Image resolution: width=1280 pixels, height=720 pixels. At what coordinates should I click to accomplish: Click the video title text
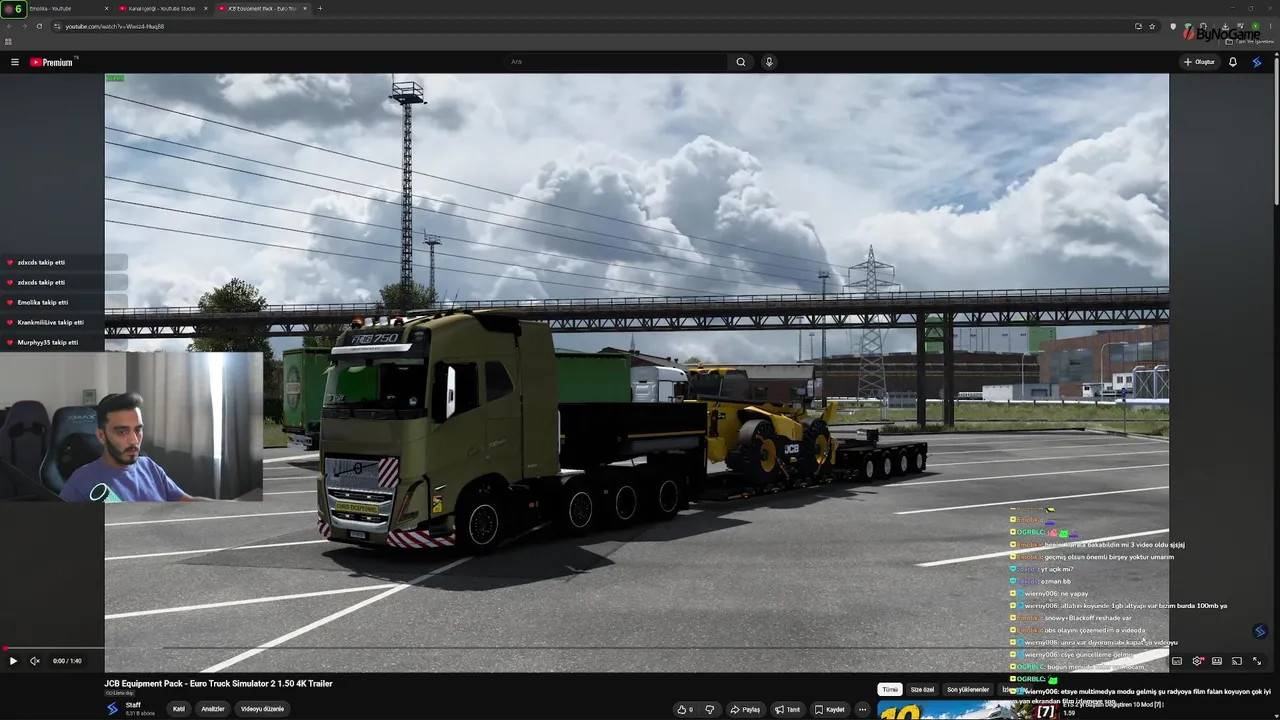218,684
